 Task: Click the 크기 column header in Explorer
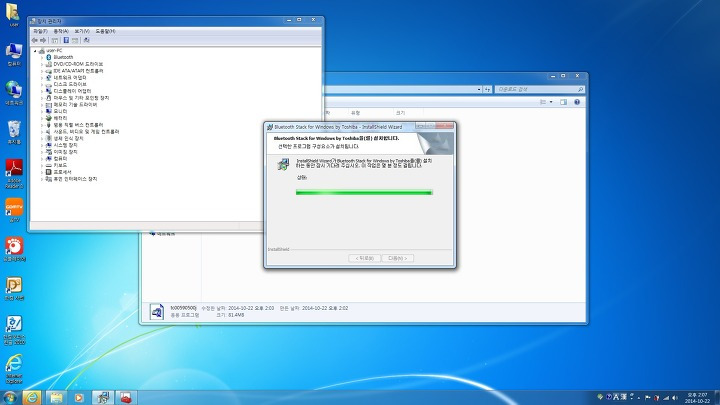400,113
